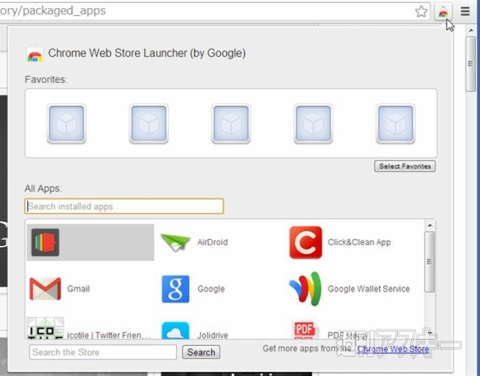Open the icotile Twitter Friends app icon
The width and height of the screenshot is (480, 376).
[x=45, y=328]
